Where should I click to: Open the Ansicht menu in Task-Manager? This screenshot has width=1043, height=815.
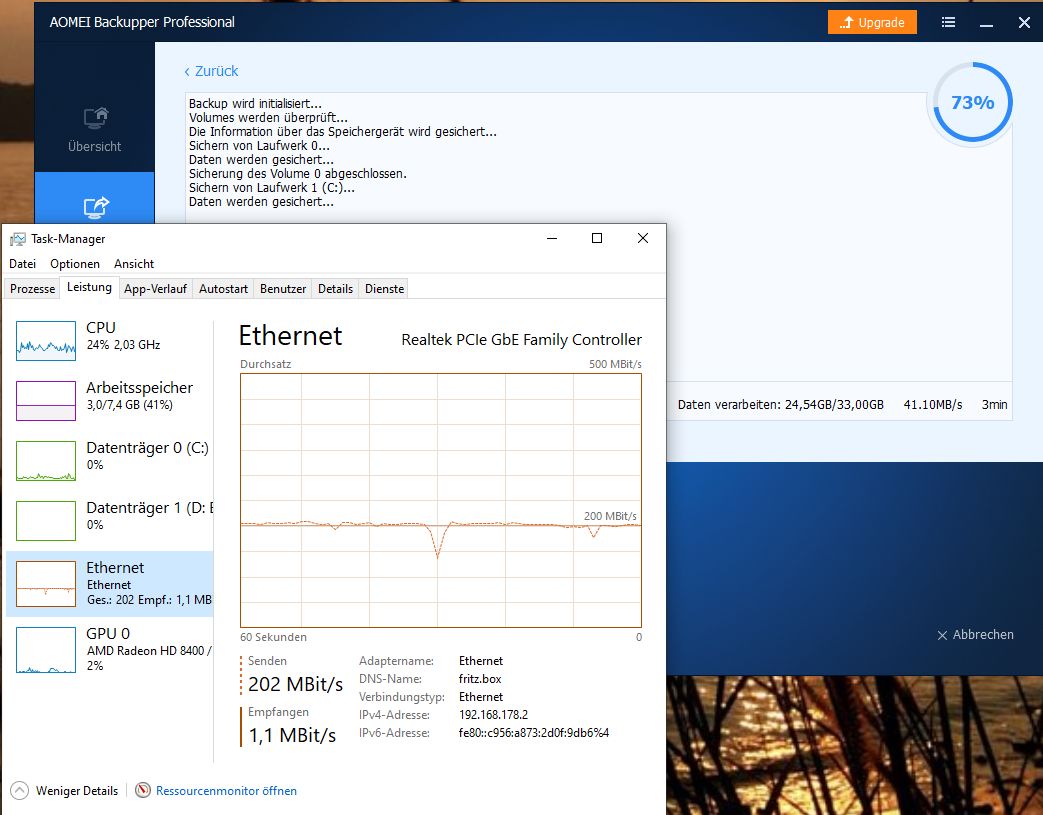click(134, 263)
